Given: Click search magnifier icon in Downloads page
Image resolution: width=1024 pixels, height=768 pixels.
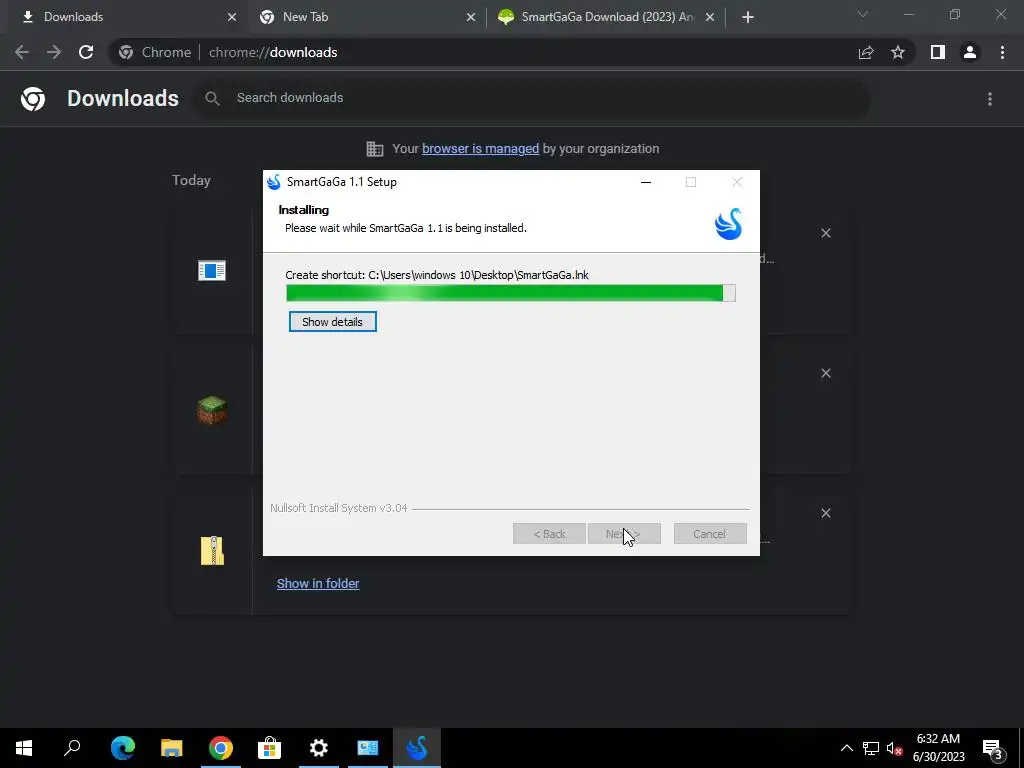Looking at the screenshot, I should (212, 98).
